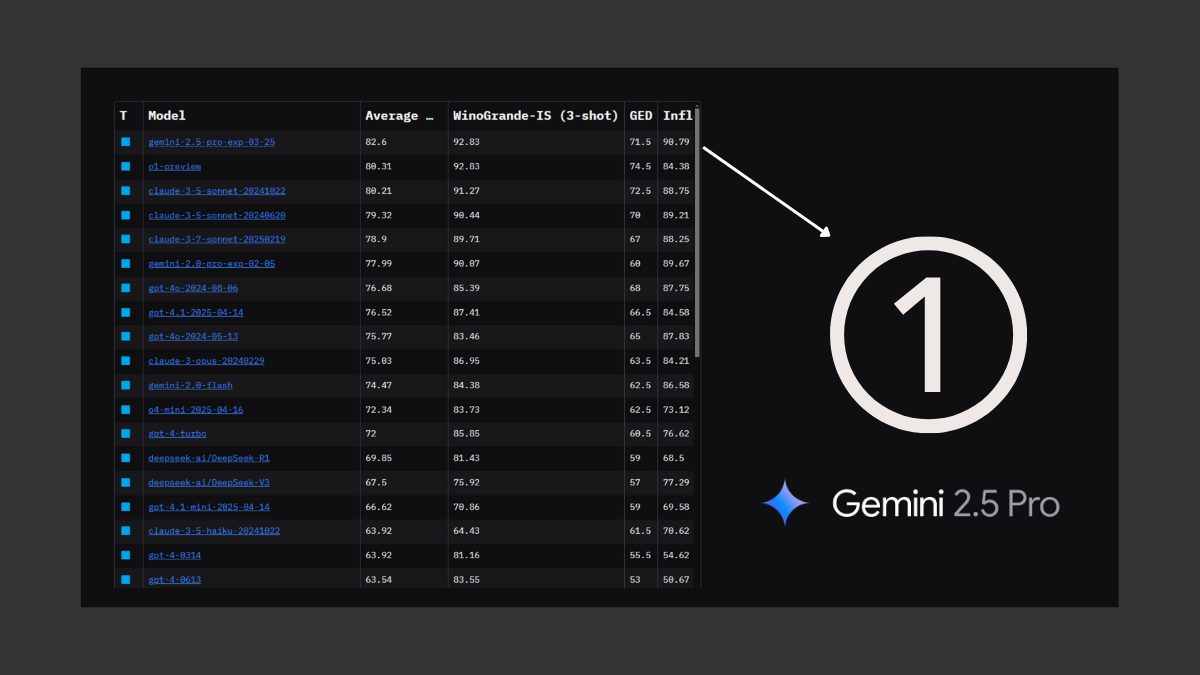
Task: Click the 80.31 average for o1-preview
Action: 378,166
